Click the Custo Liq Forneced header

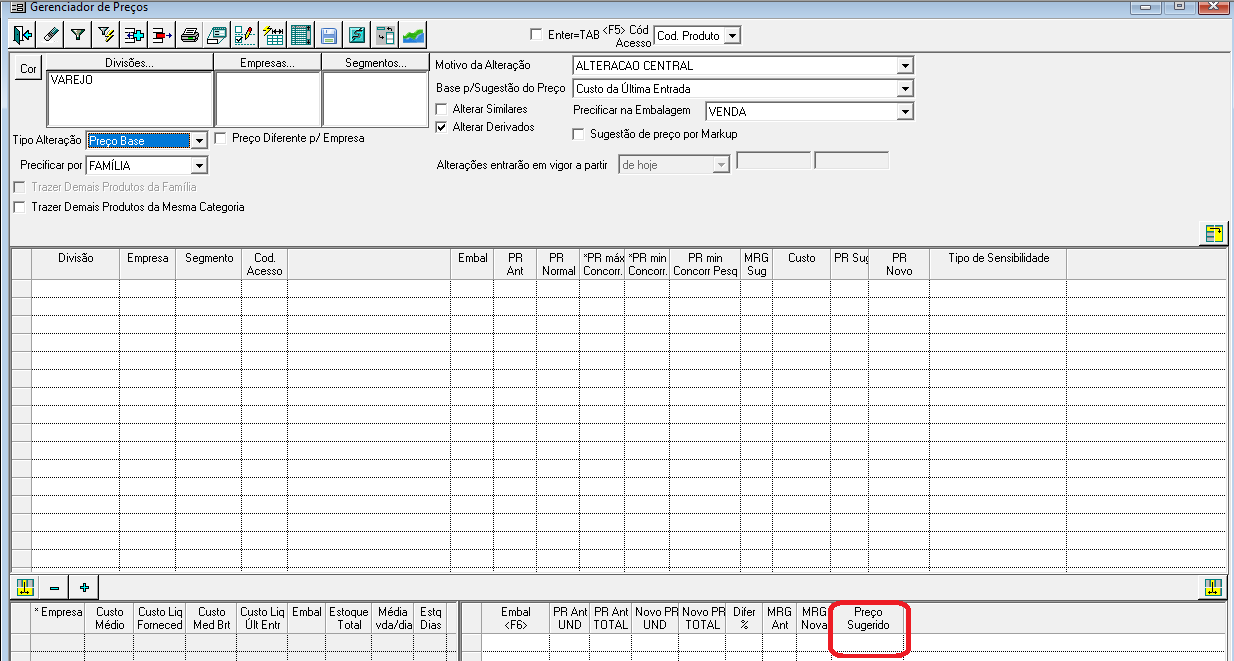(160, 618)
